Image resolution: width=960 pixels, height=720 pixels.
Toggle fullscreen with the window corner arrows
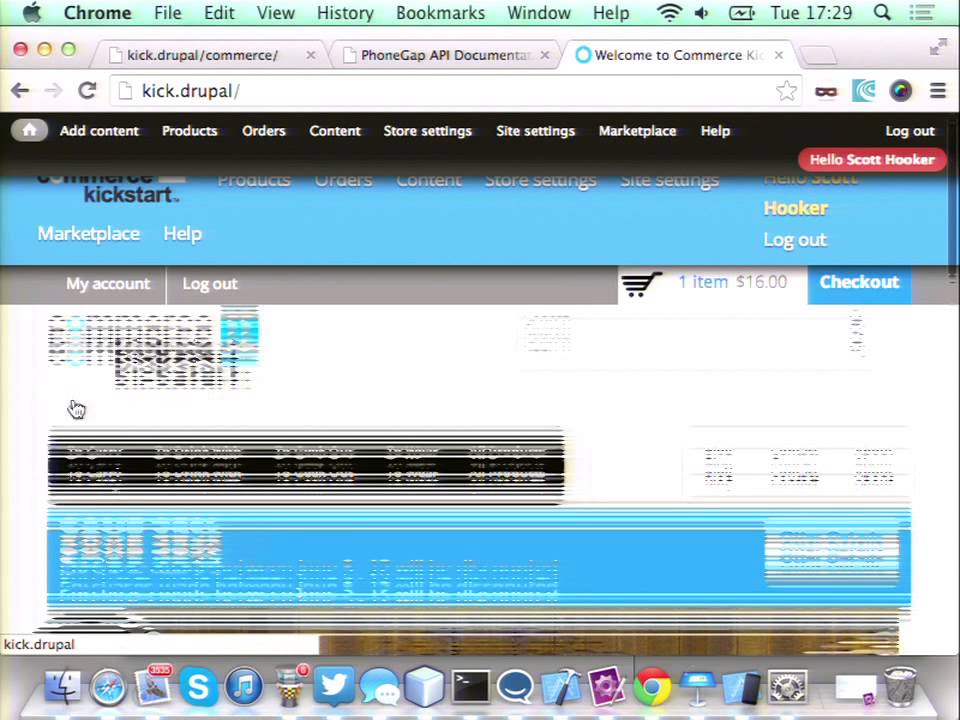[x=937, y=47]
